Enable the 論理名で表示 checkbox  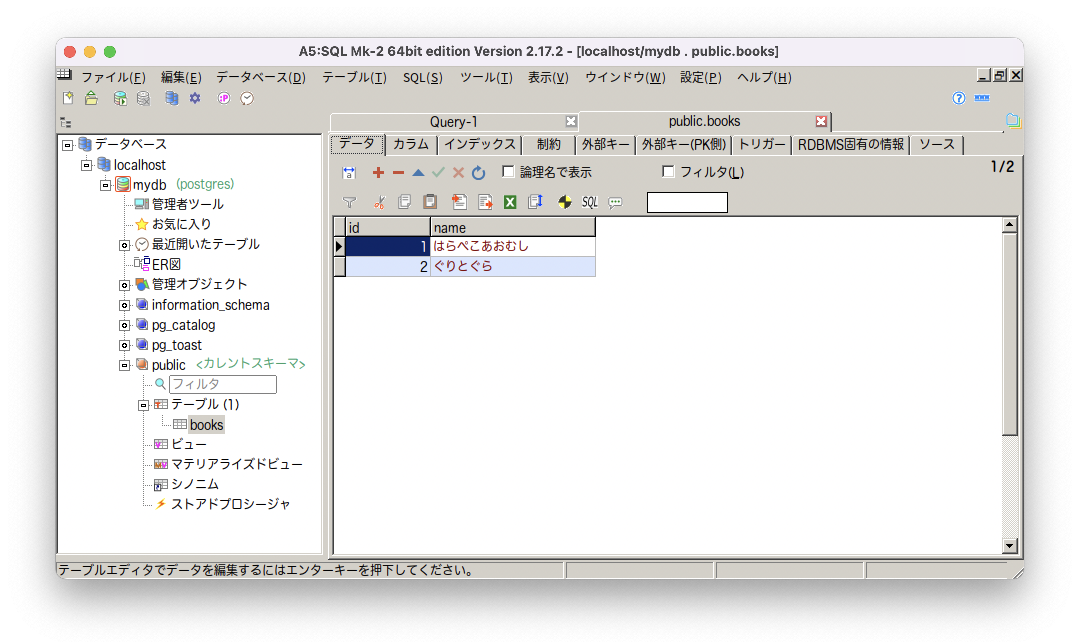[x=508, y=172]
